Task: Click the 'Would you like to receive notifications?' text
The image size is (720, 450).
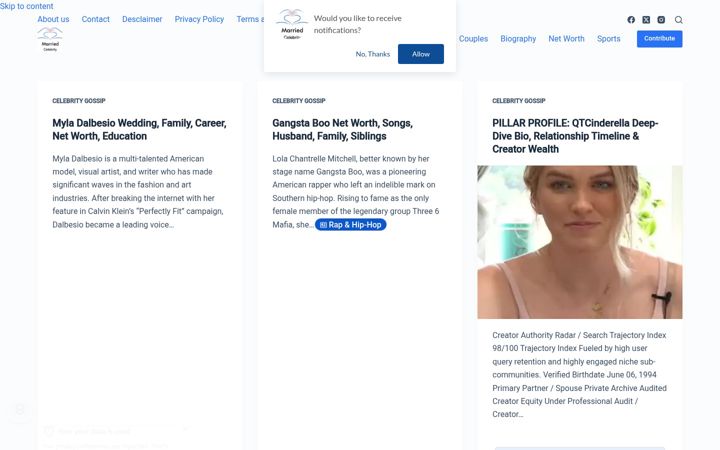Action: pyautogui.click(x=358, y=24)
